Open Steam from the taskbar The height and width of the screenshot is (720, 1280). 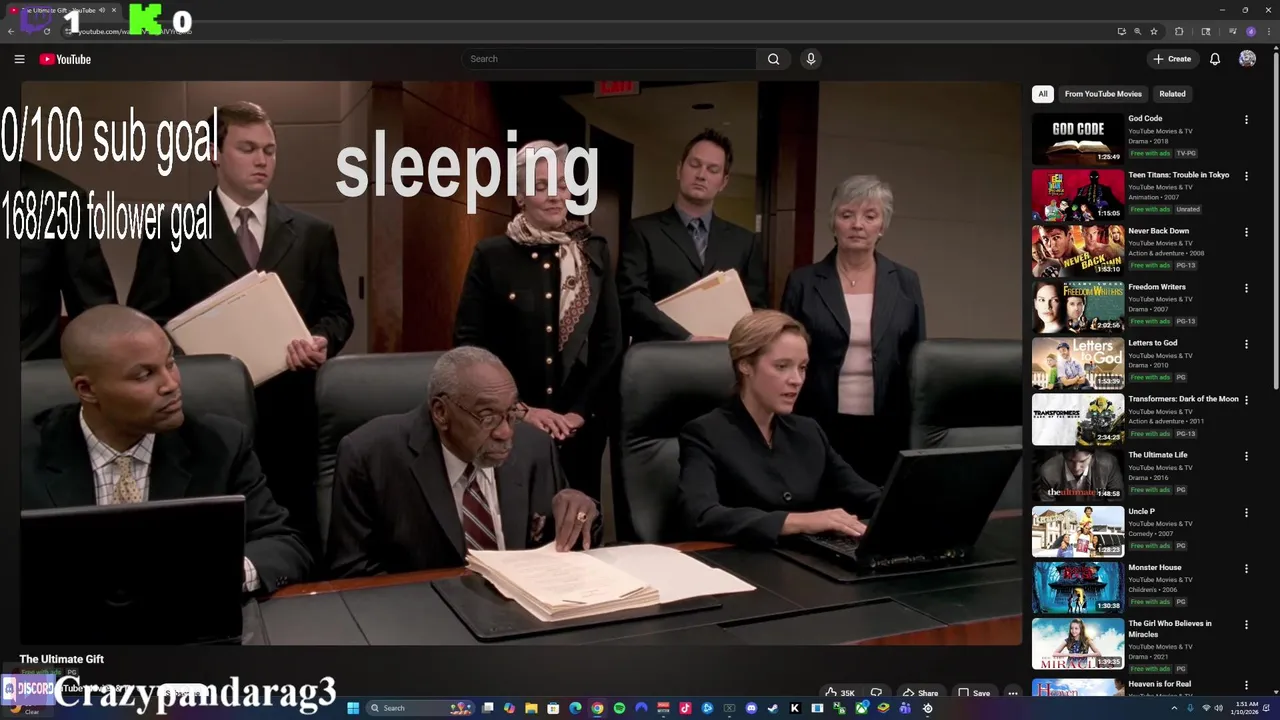click(772, 708)
